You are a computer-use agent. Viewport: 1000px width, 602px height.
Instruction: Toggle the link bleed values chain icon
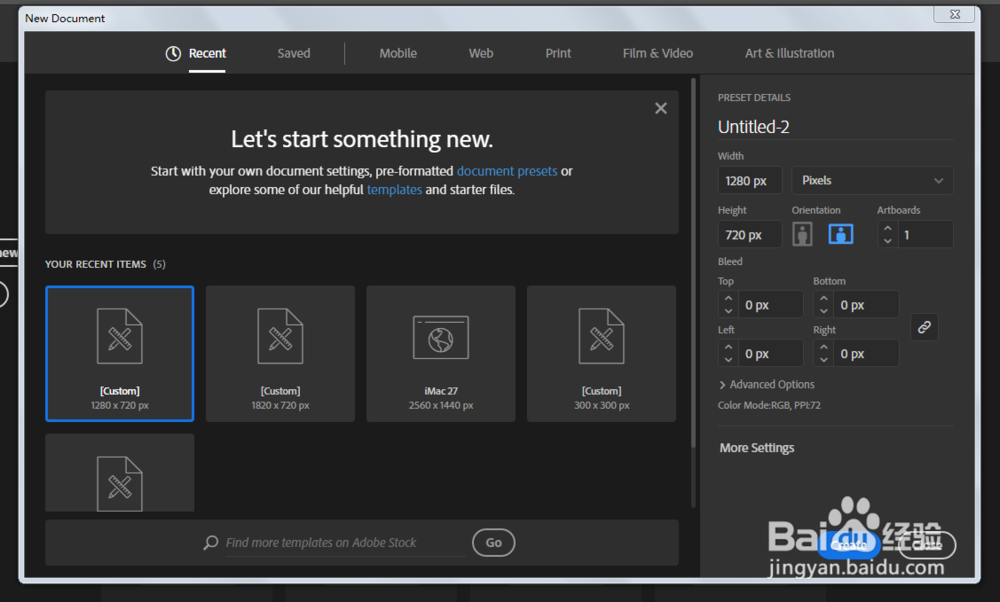(924, 327)
